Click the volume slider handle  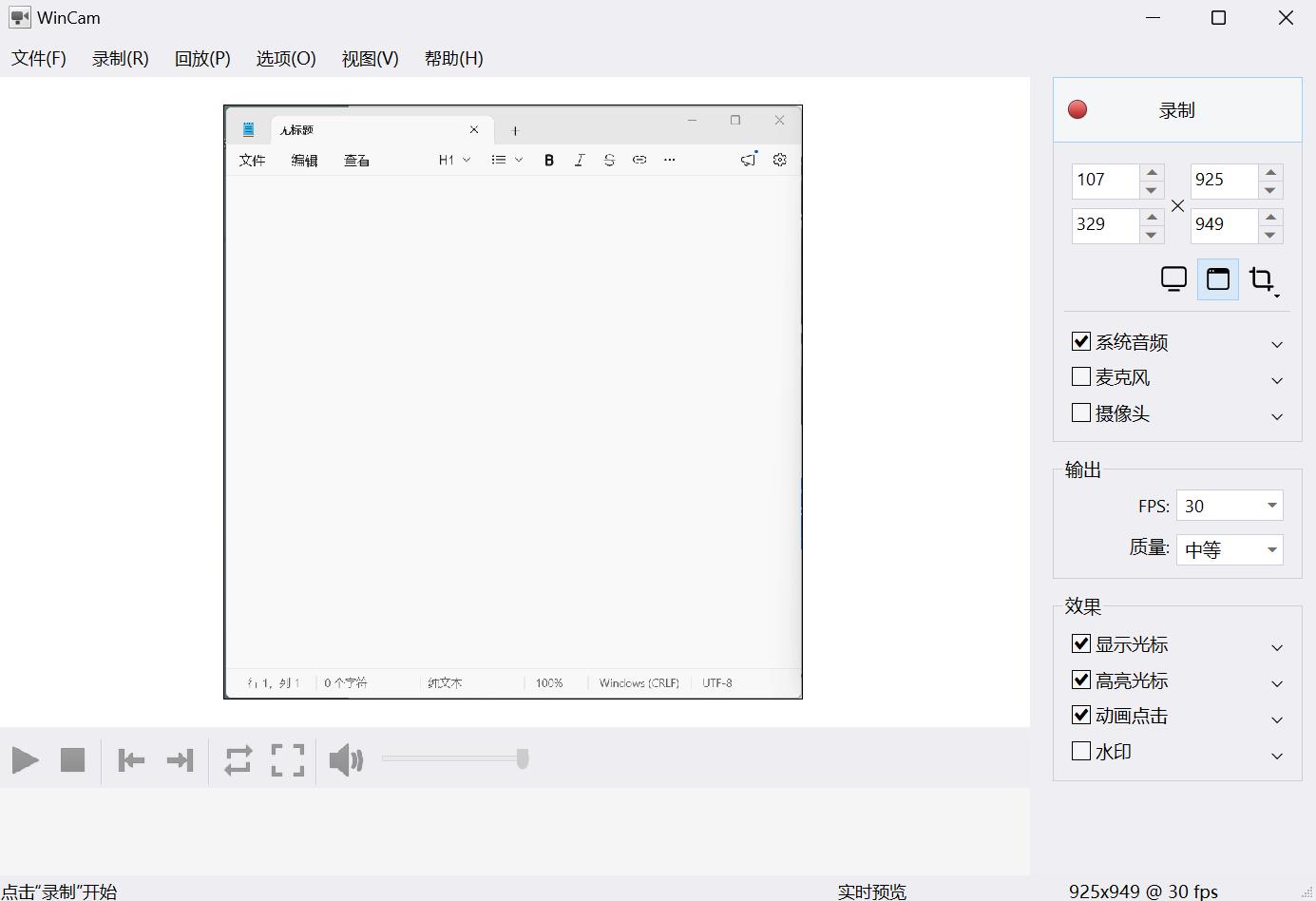(523, 758)
